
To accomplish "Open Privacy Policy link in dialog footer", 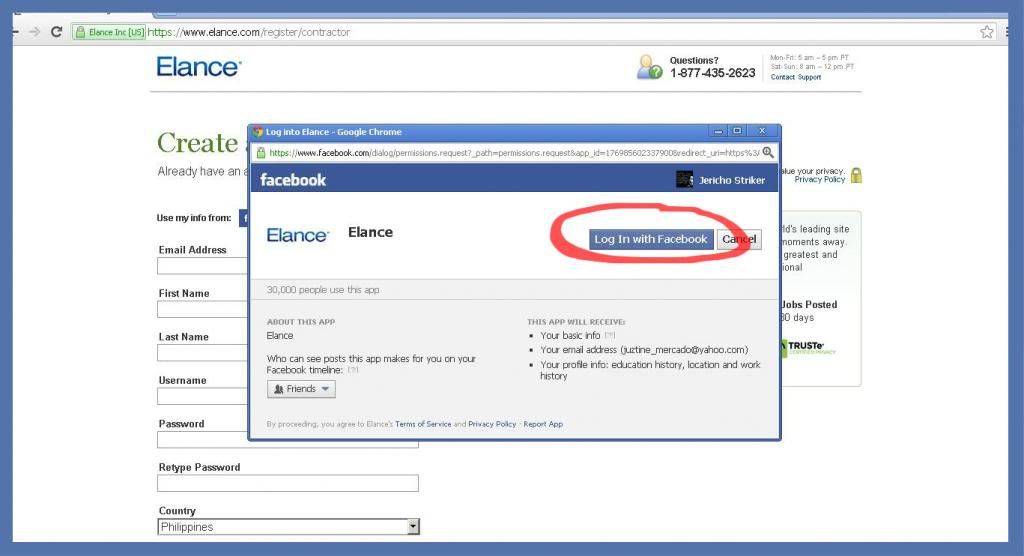I will (x=492, y=424).
